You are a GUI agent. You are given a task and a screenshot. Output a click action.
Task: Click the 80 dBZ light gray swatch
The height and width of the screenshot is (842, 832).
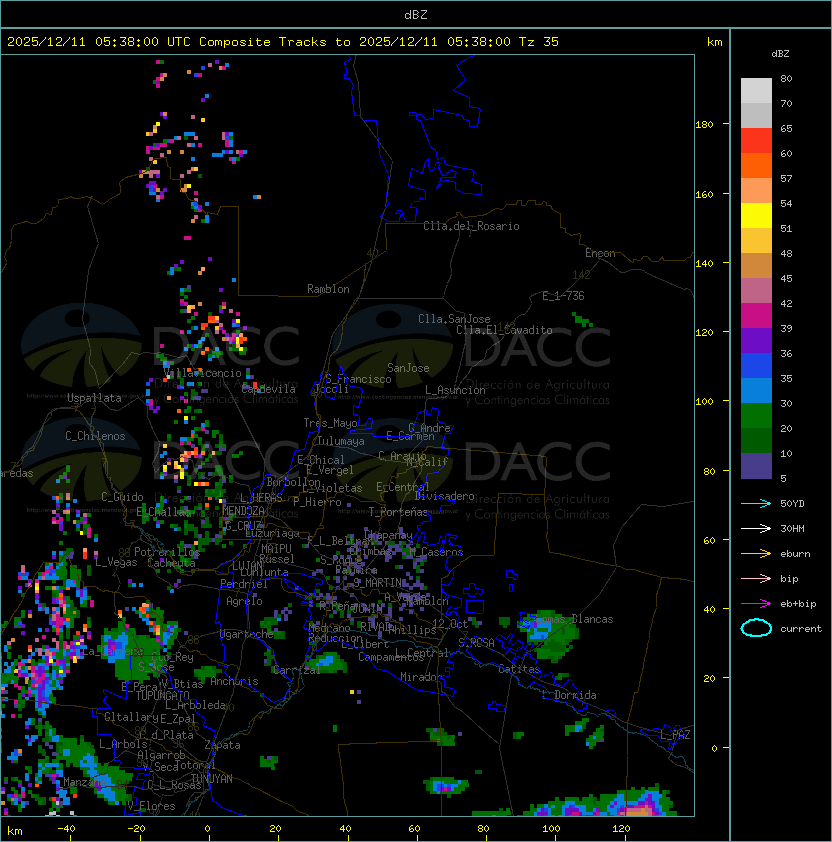756,90
